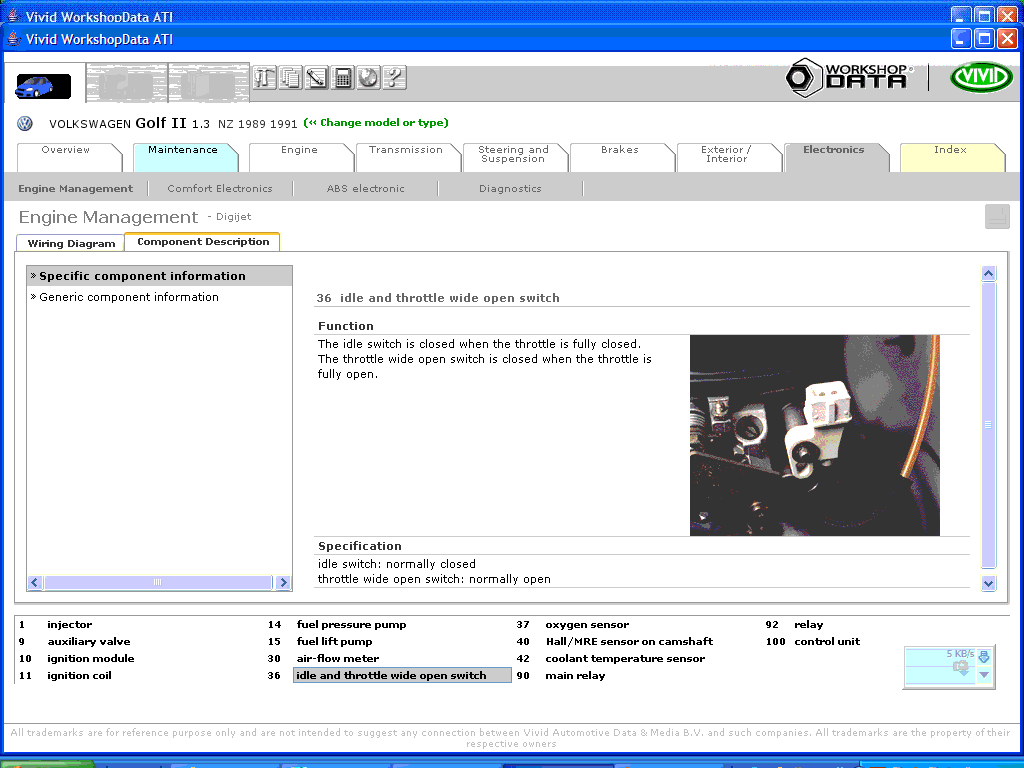The image size is (1024, 768).
Task: Open the calculator tool icon
Action: click(342, 78)
